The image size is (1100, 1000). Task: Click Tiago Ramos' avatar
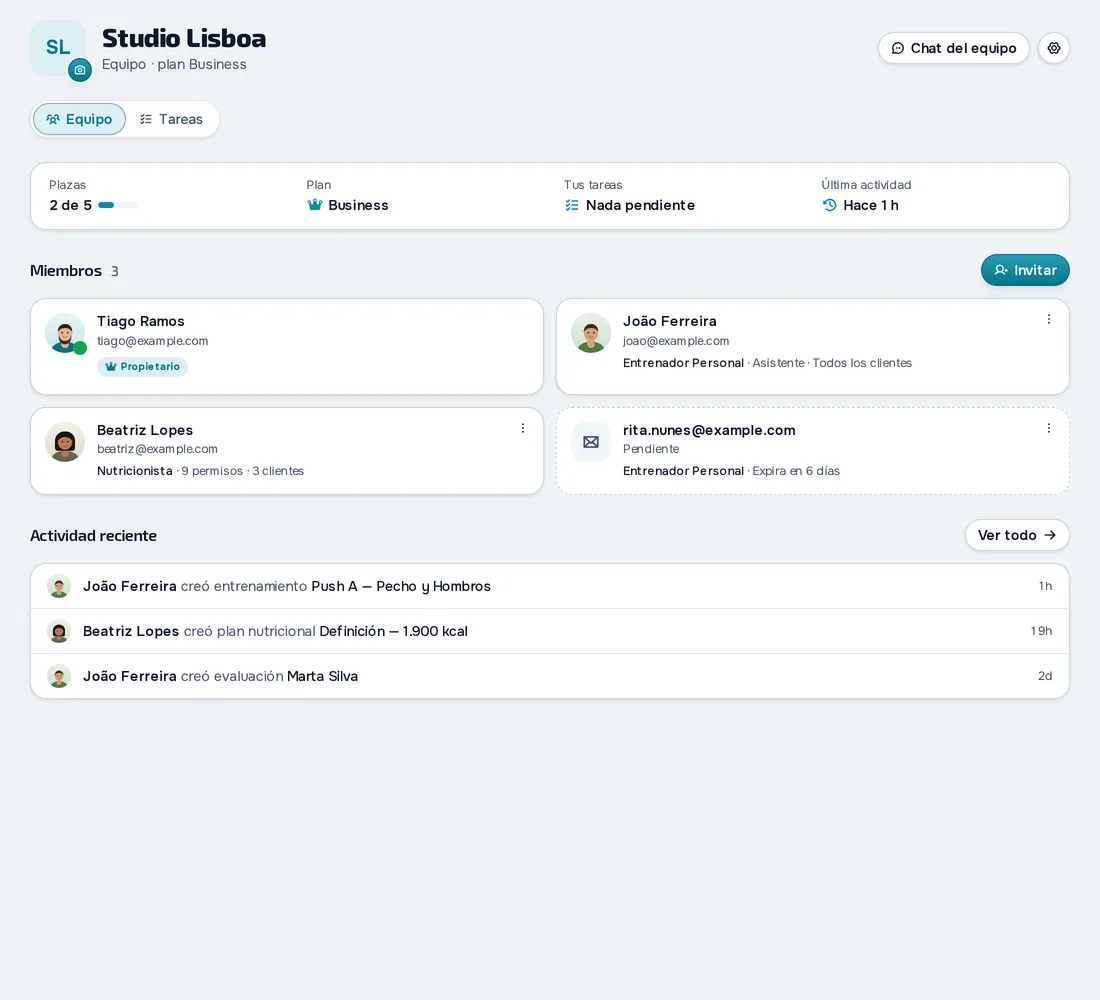click(65, 333)
